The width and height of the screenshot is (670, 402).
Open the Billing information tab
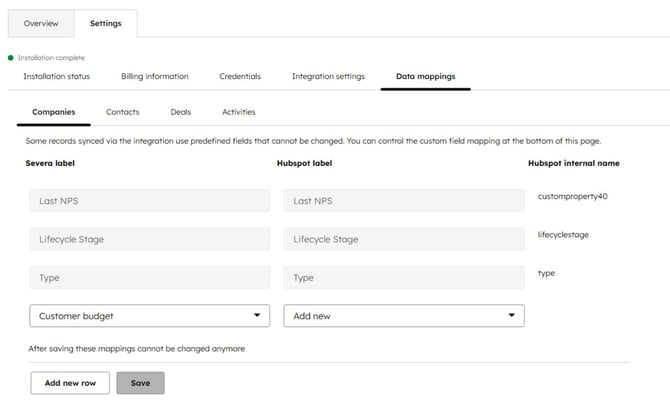(154, 76)
